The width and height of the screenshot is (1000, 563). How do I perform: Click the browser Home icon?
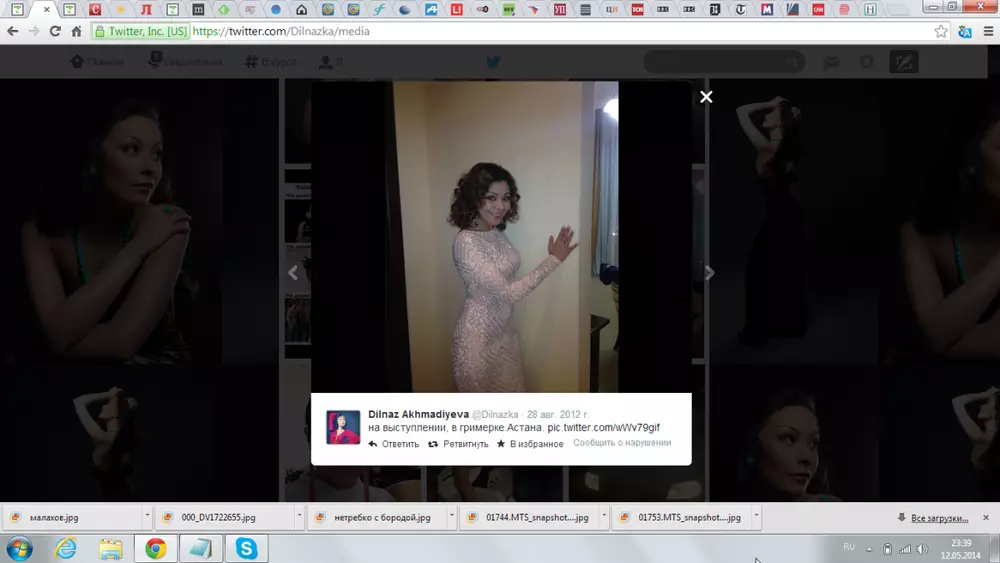(x=76, y=31)
